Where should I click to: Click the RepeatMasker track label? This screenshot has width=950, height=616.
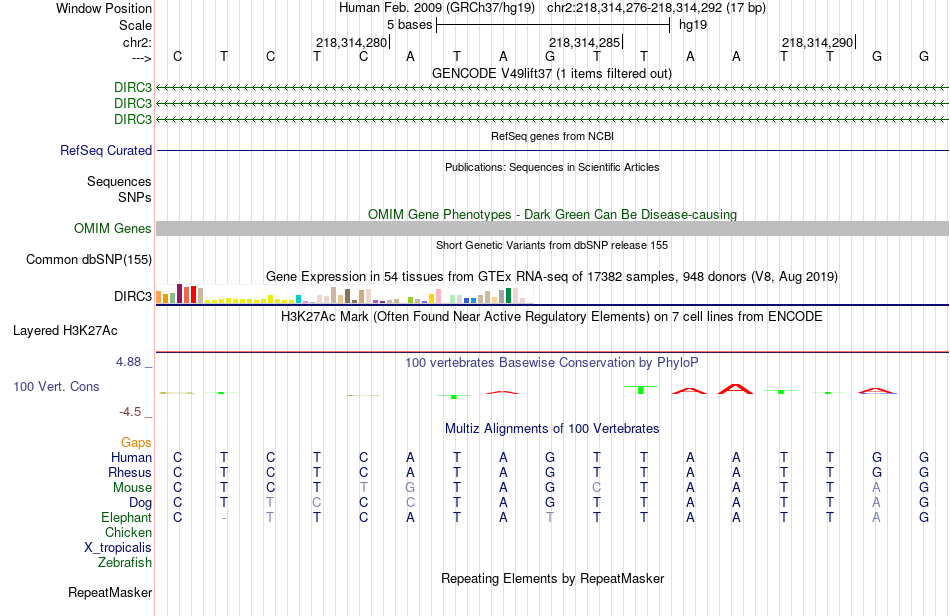[110, 592]
